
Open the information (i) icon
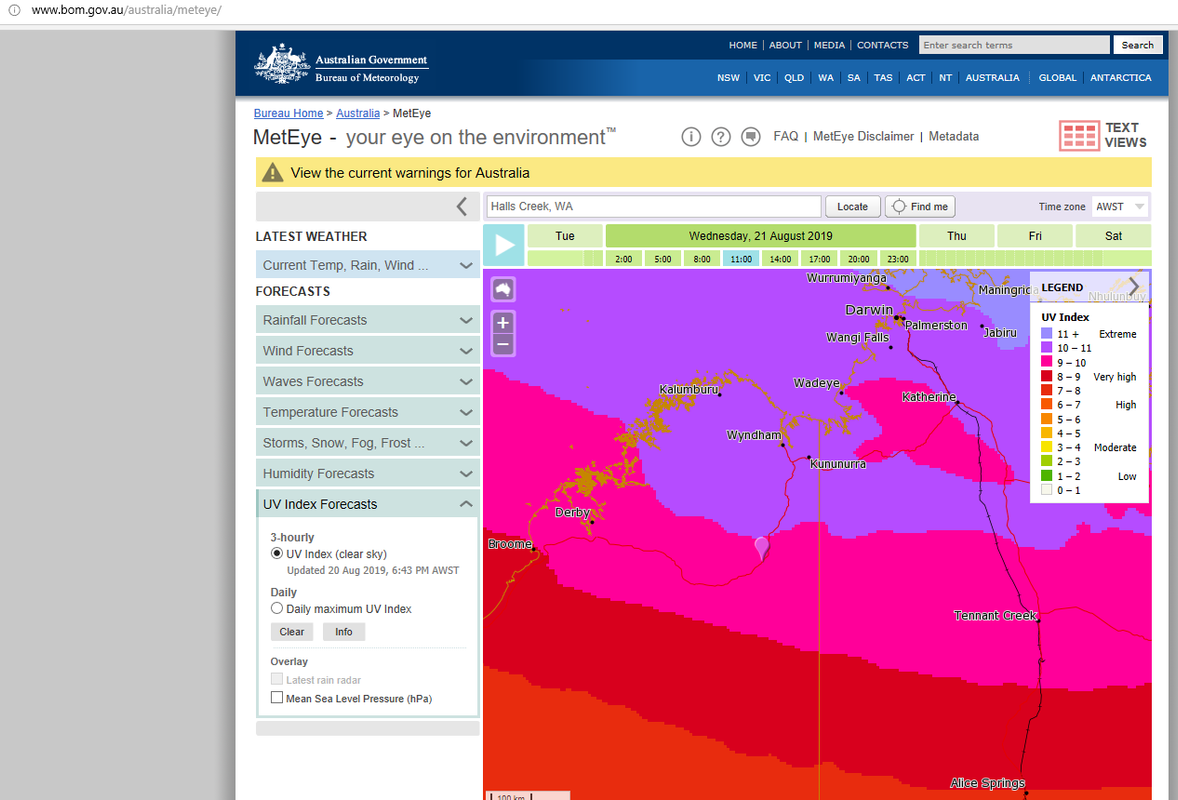click(x=691, y=137)
